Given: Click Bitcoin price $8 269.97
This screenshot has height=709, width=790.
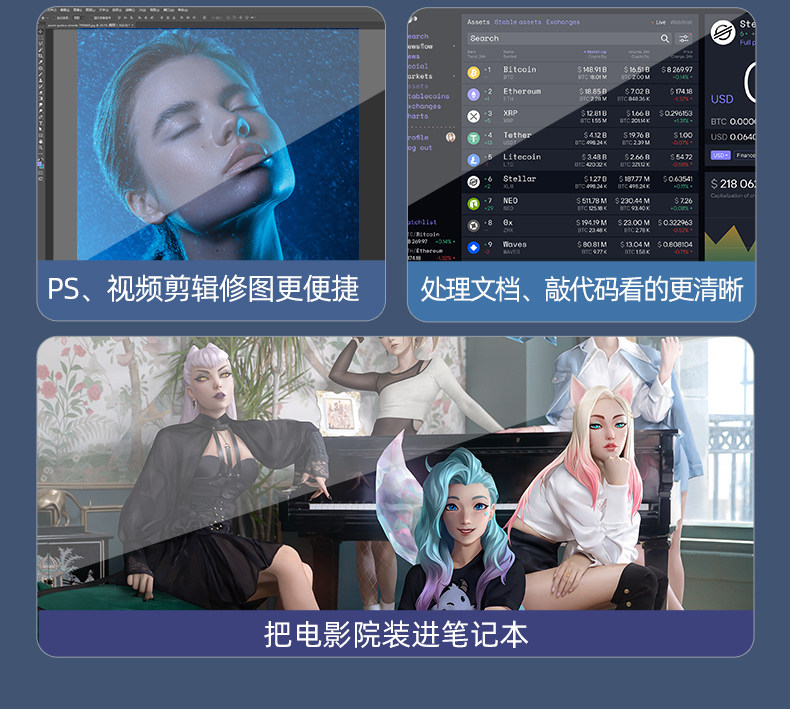Looking at the screenshot, I should point(677,70).
